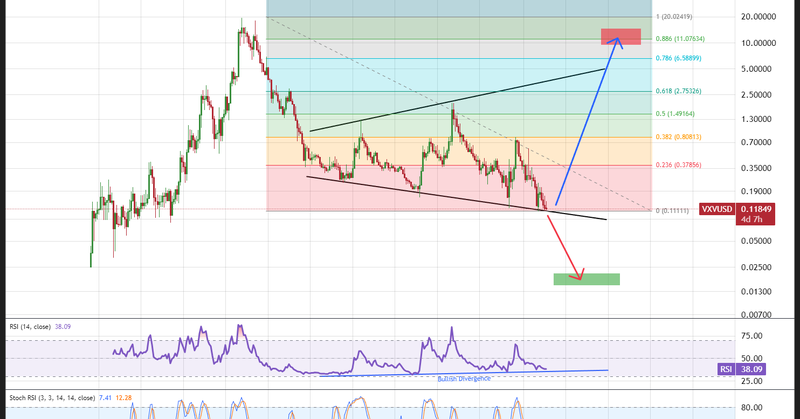This screenshot has height=419, width=800.
Task: Click the purple RSI tag on the axis
Action: [726, 369]
